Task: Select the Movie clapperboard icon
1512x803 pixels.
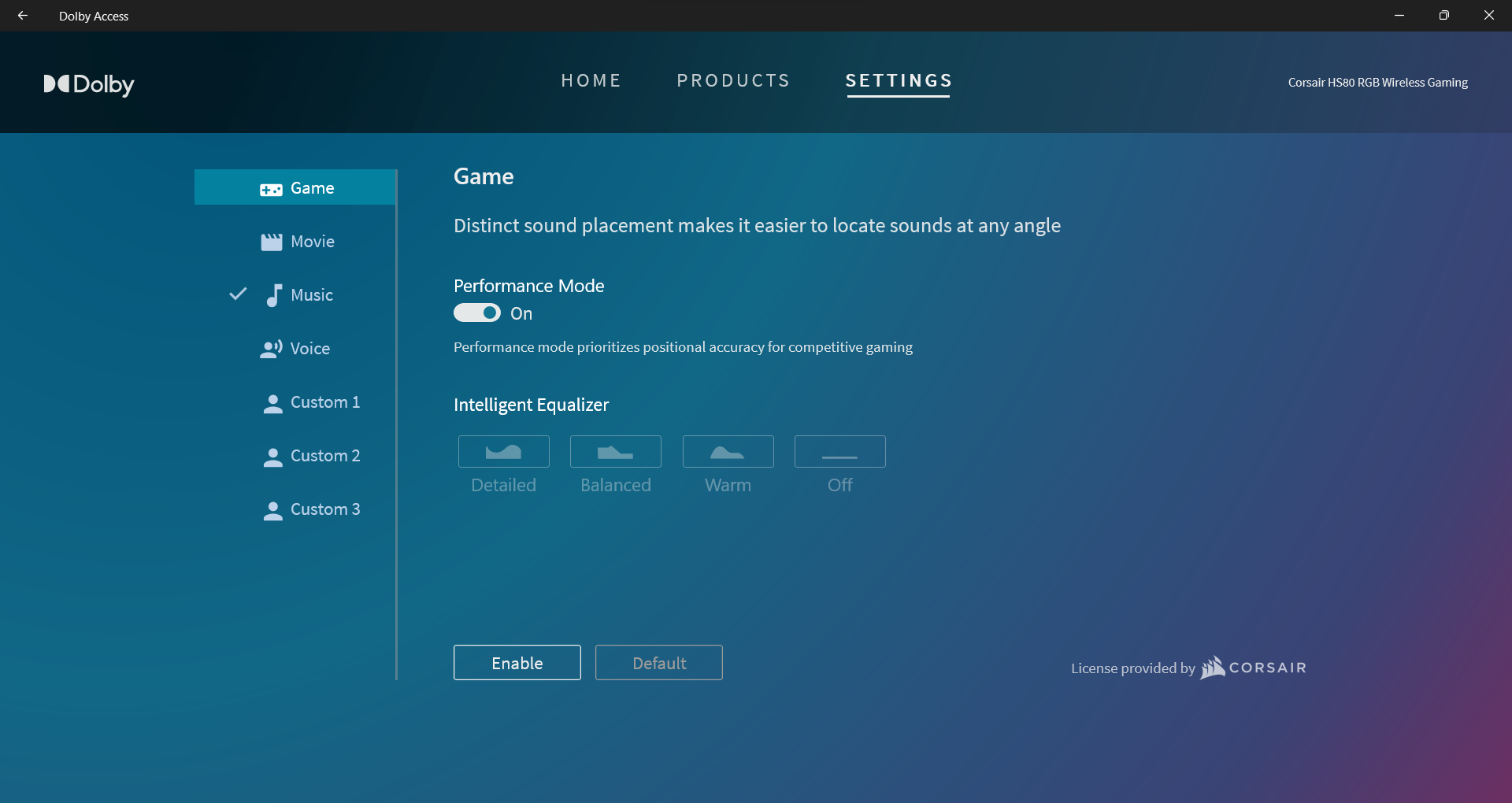Action: click(272, 242)
